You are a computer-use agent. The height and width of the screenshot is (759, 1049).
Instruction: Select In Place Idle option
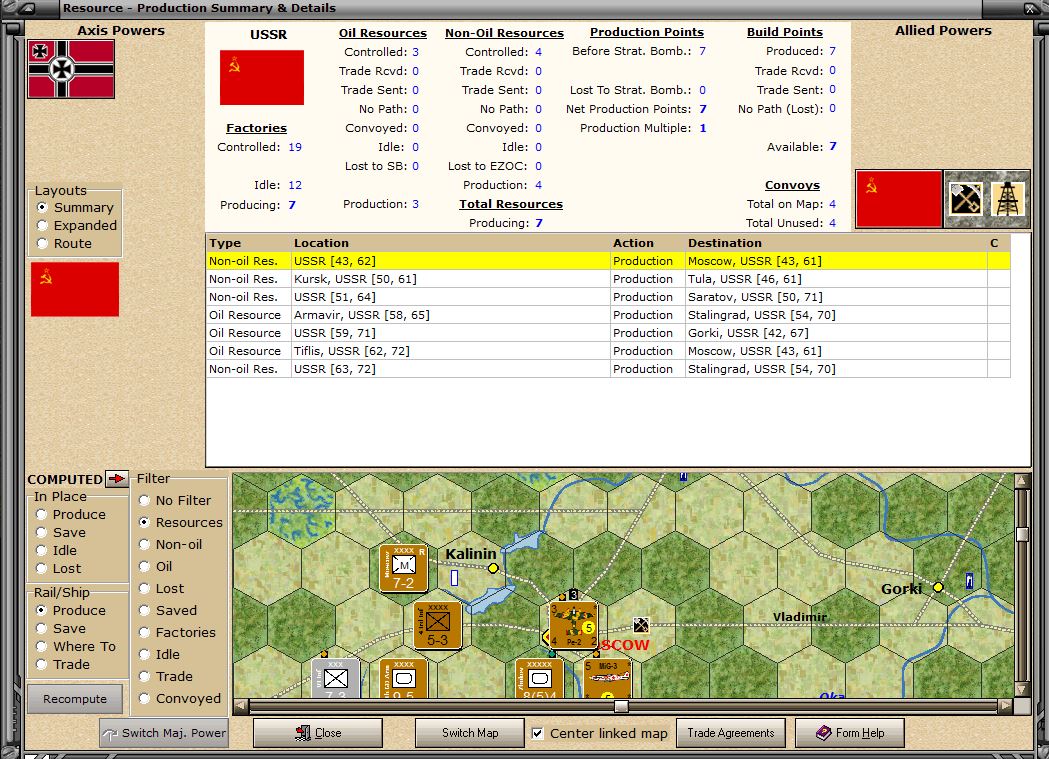(x=56, y=550)
